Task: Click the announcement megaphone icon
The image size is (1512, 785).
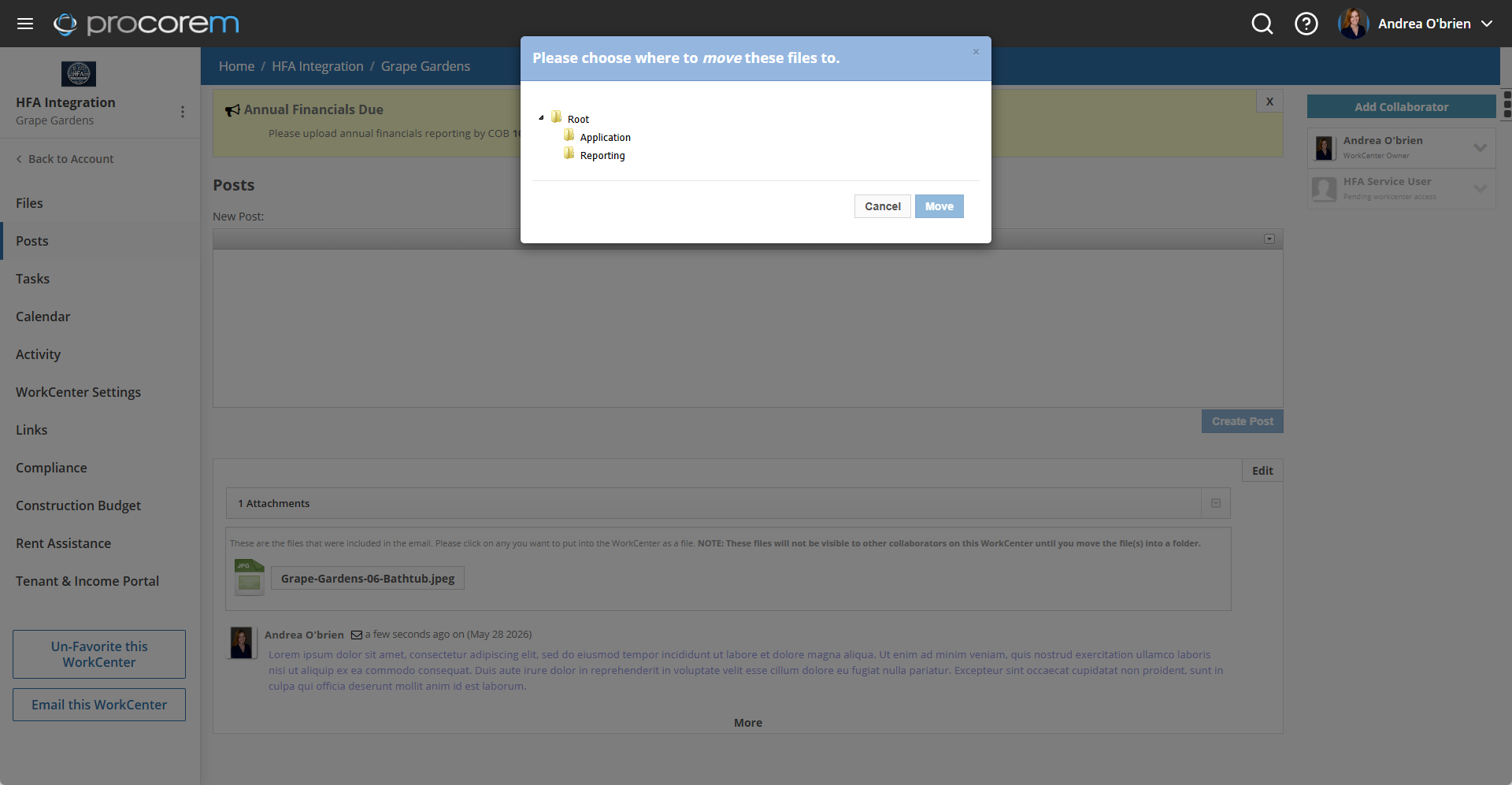Action: click(x=232, y=110)
